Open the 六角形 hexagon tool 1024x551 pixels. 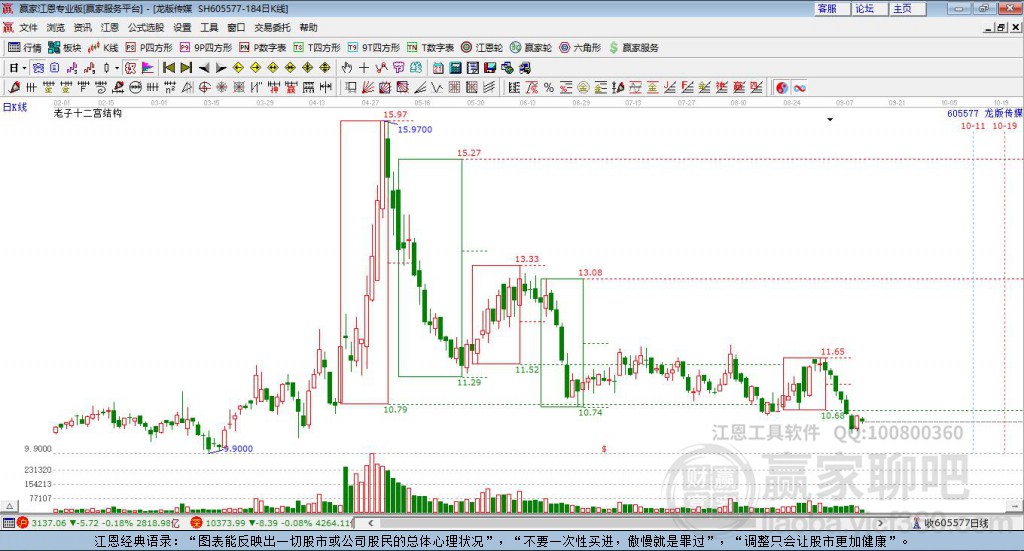click(580, 48)
